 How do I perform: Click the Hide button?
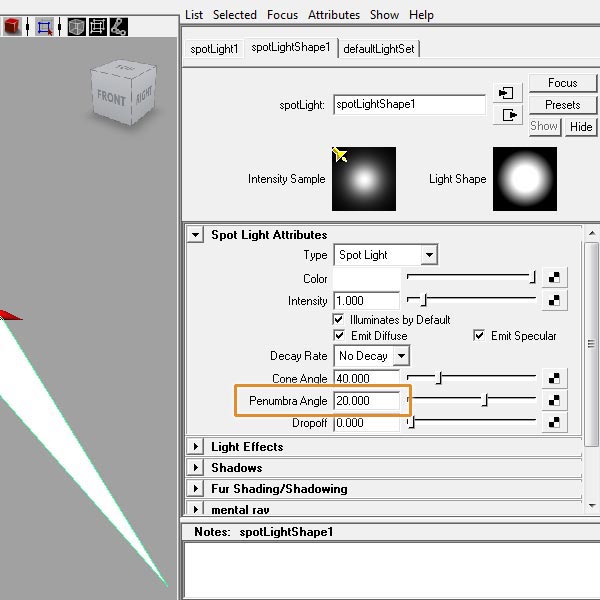(581, 126)
